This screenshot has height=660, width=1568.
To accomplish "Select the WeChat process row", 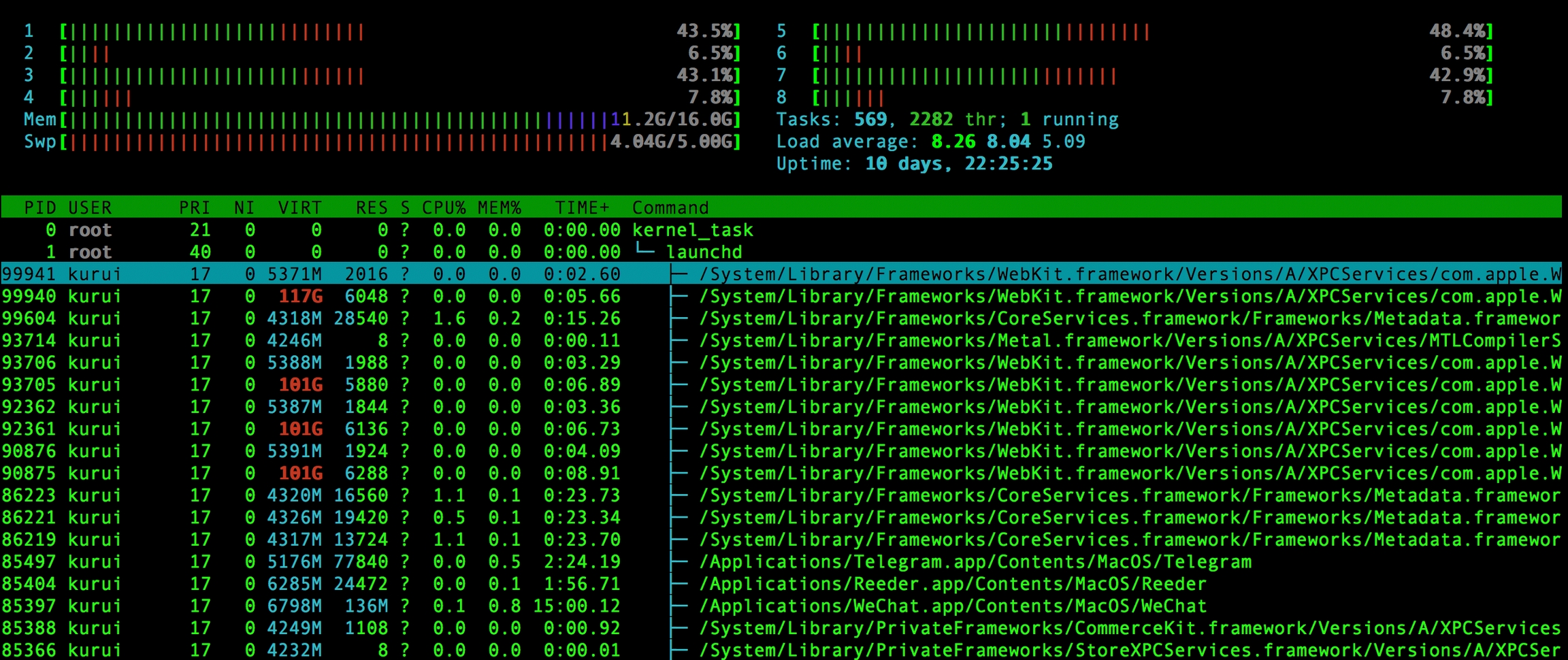I will (953, 606).
